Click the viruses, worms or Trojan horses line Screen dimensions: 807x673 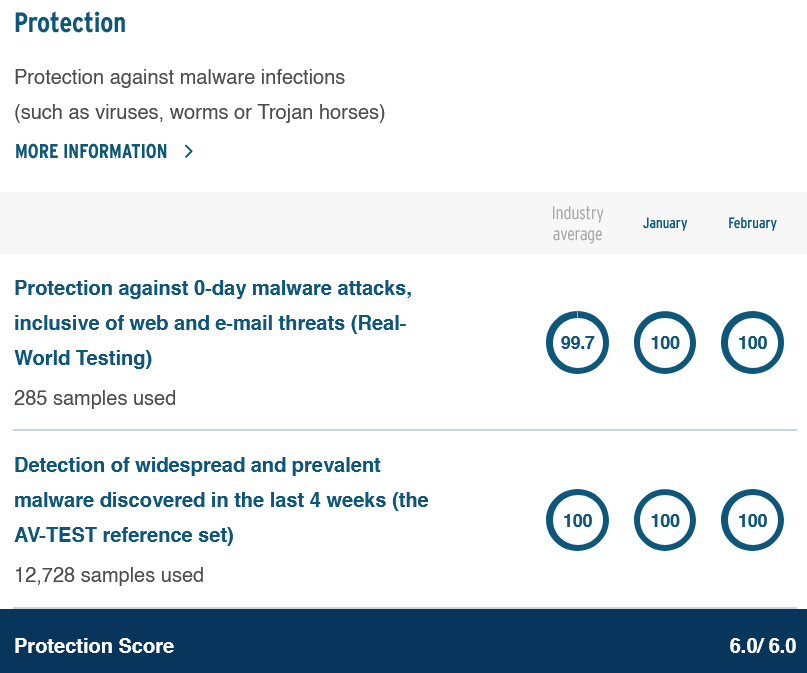(x=200, y=112)
